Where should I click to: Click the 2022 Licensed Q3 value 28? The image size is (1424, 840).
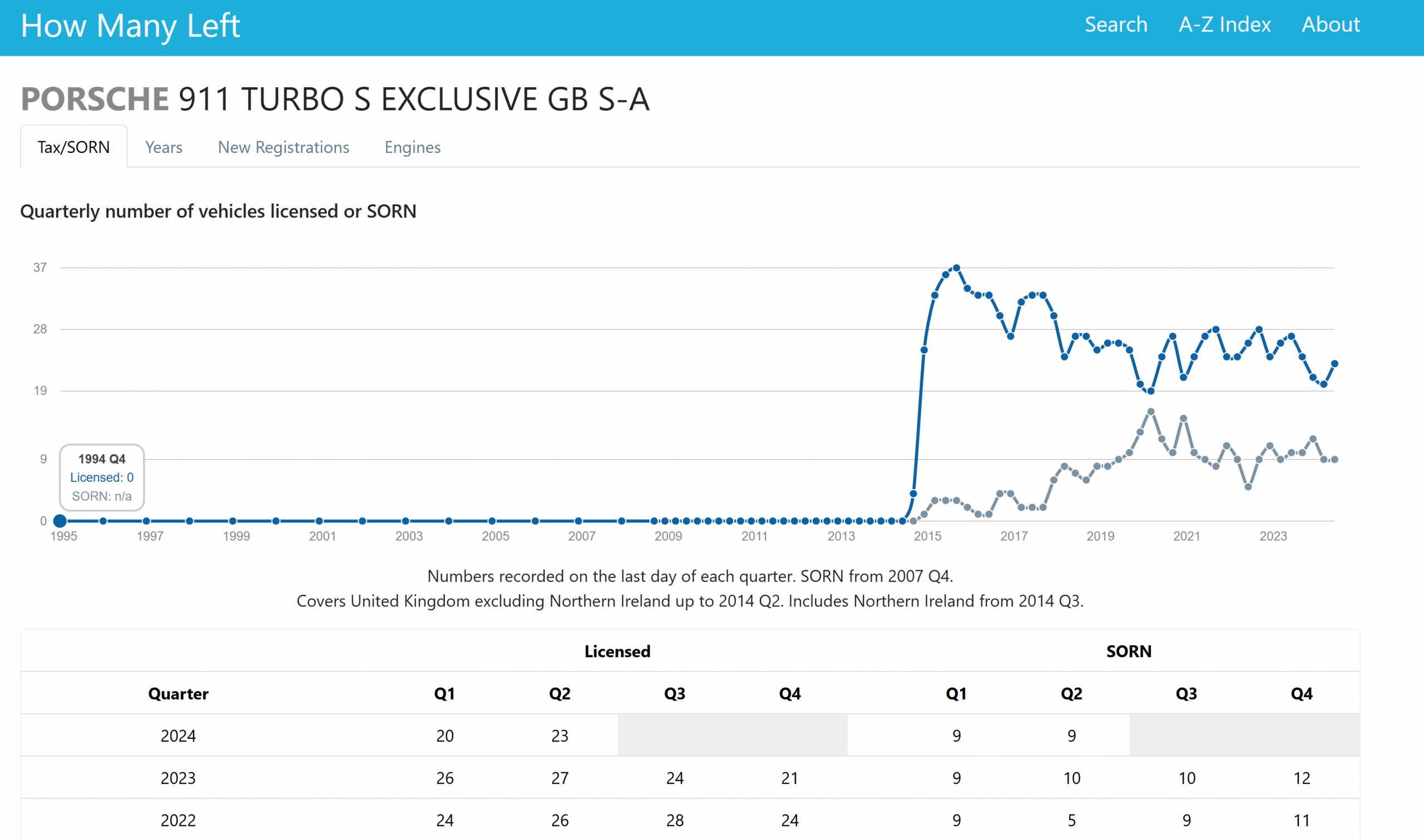675,820
